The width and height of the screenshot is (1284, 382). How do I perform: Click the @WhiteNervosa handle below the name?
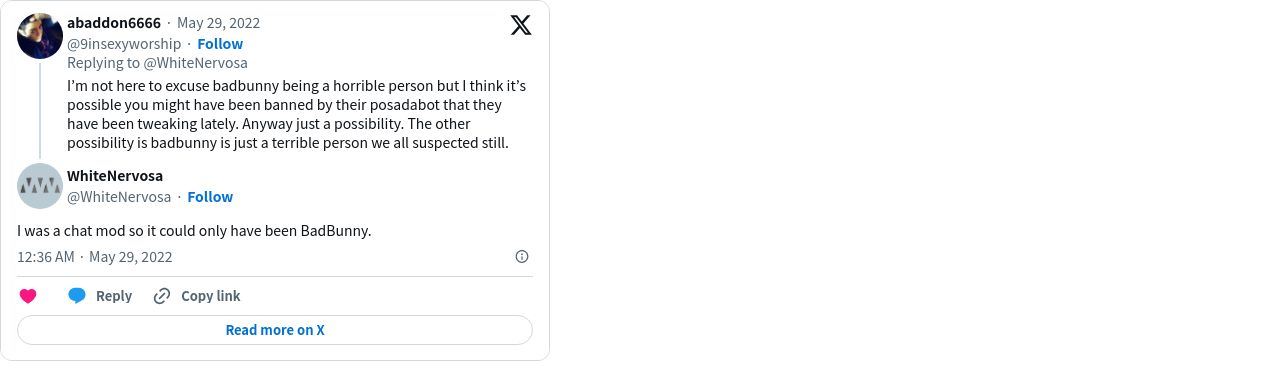click(x=119, y=197)
